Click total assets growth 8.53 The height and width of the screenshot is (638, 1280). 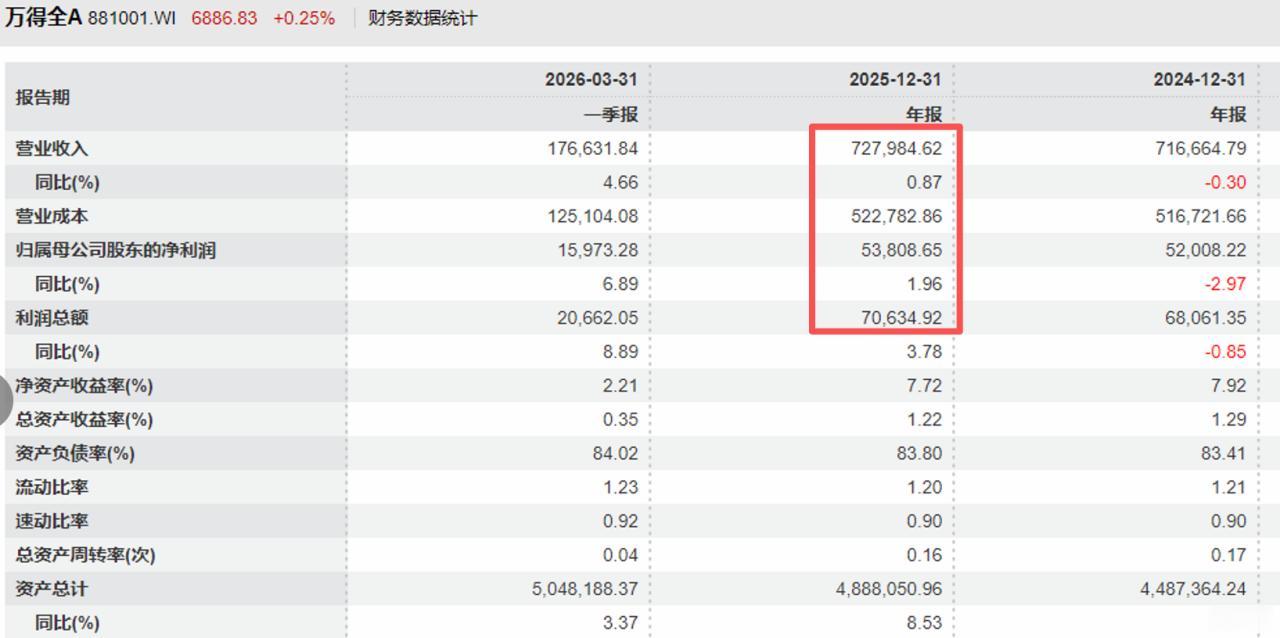(x=925, y=624)
